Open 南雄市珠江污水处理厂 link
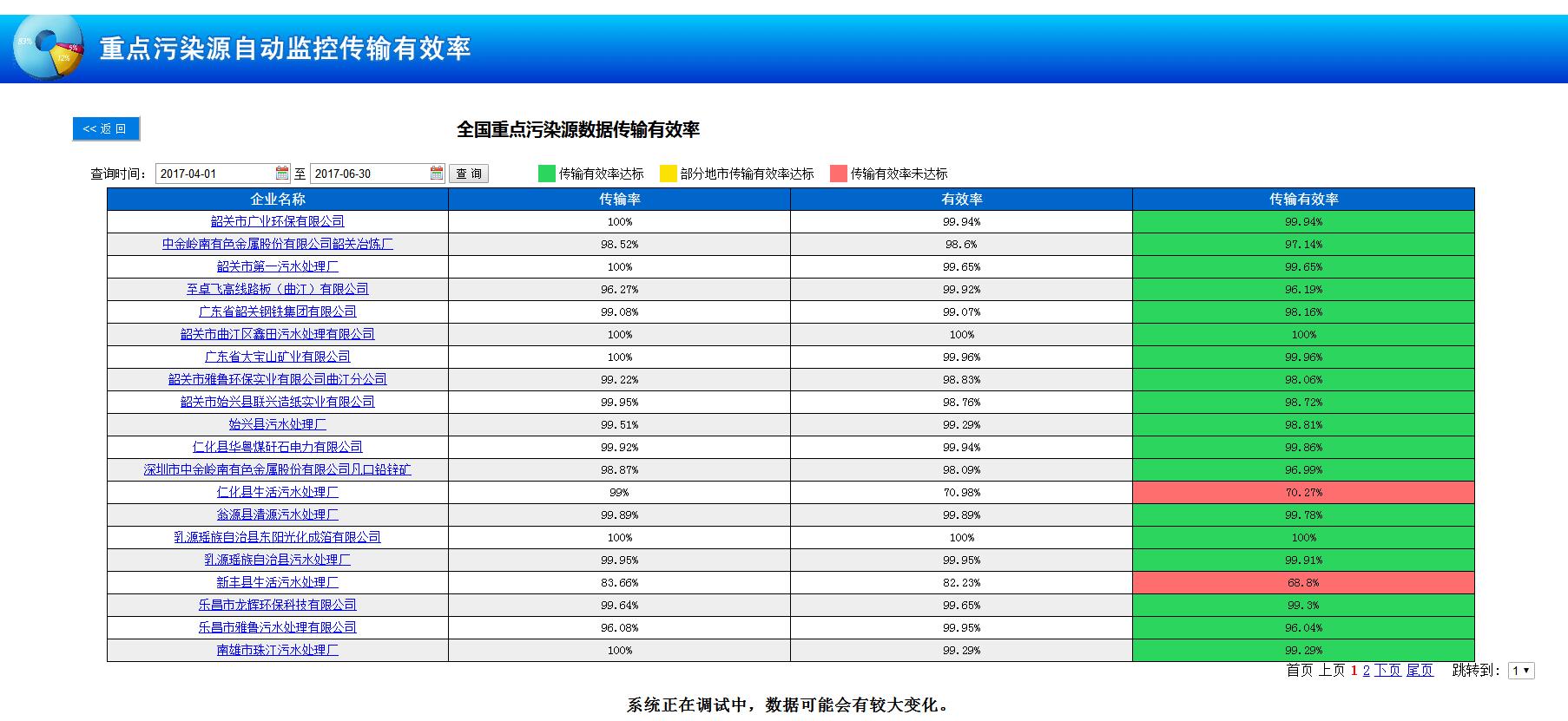This screenshot has height=721, width=1568. coord(278,650)
